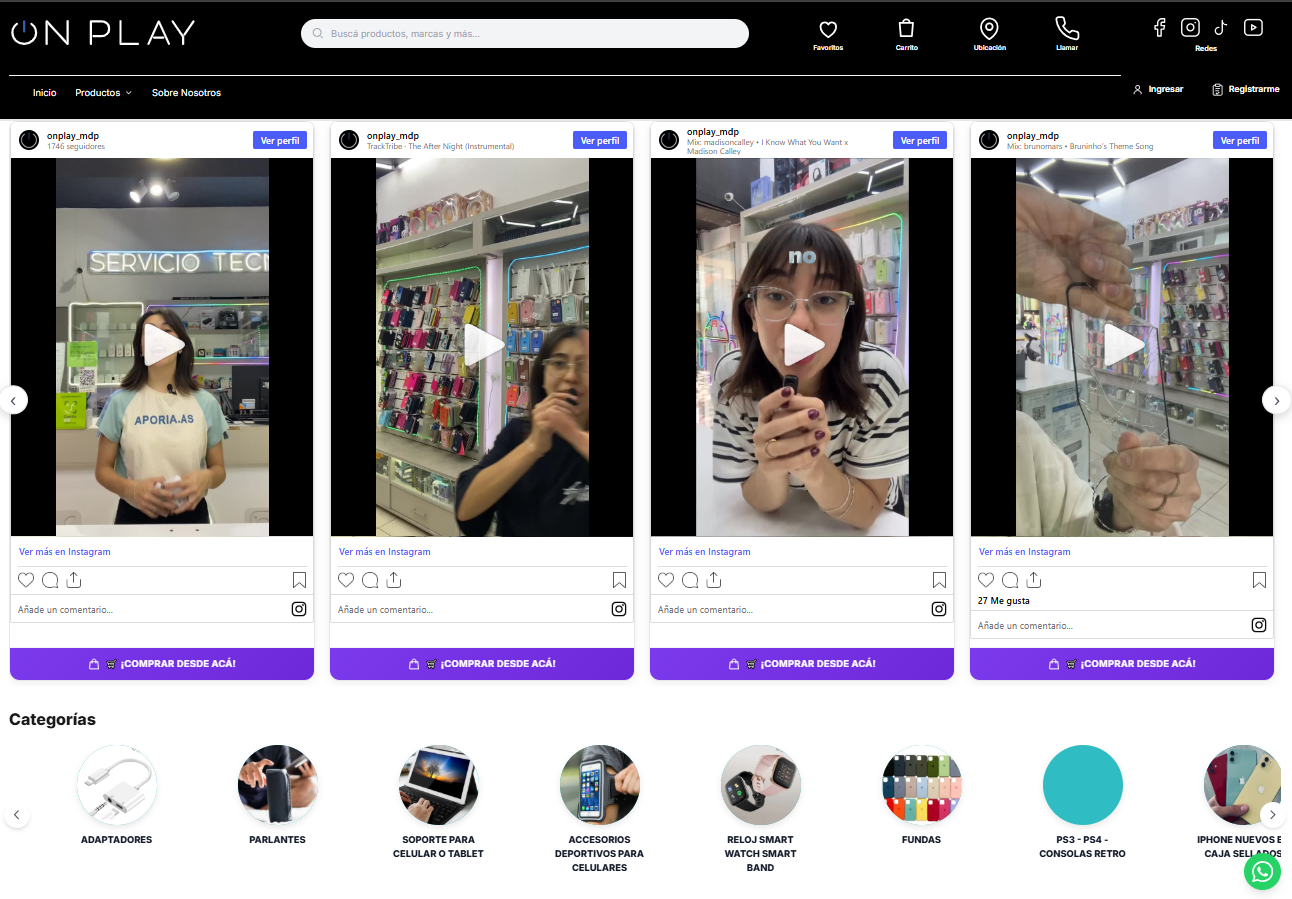Open the Favoritos heart icon
The width and height of the screenshot is (1292, 899).
(x=827, y=30)
